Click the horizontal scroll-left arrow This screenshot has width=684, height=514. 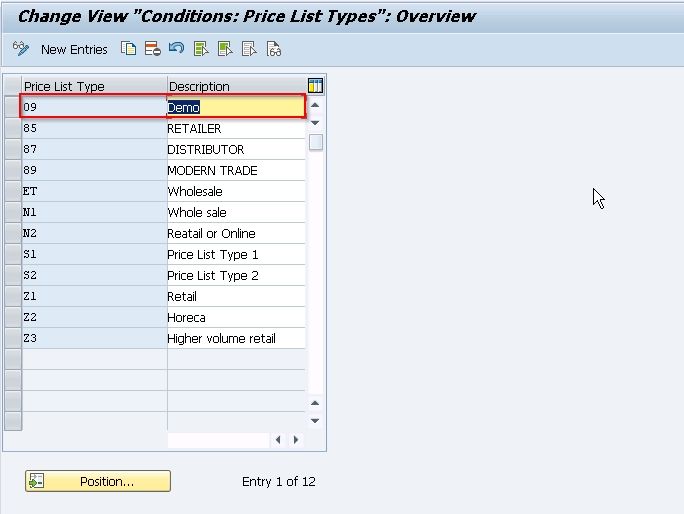278,440
